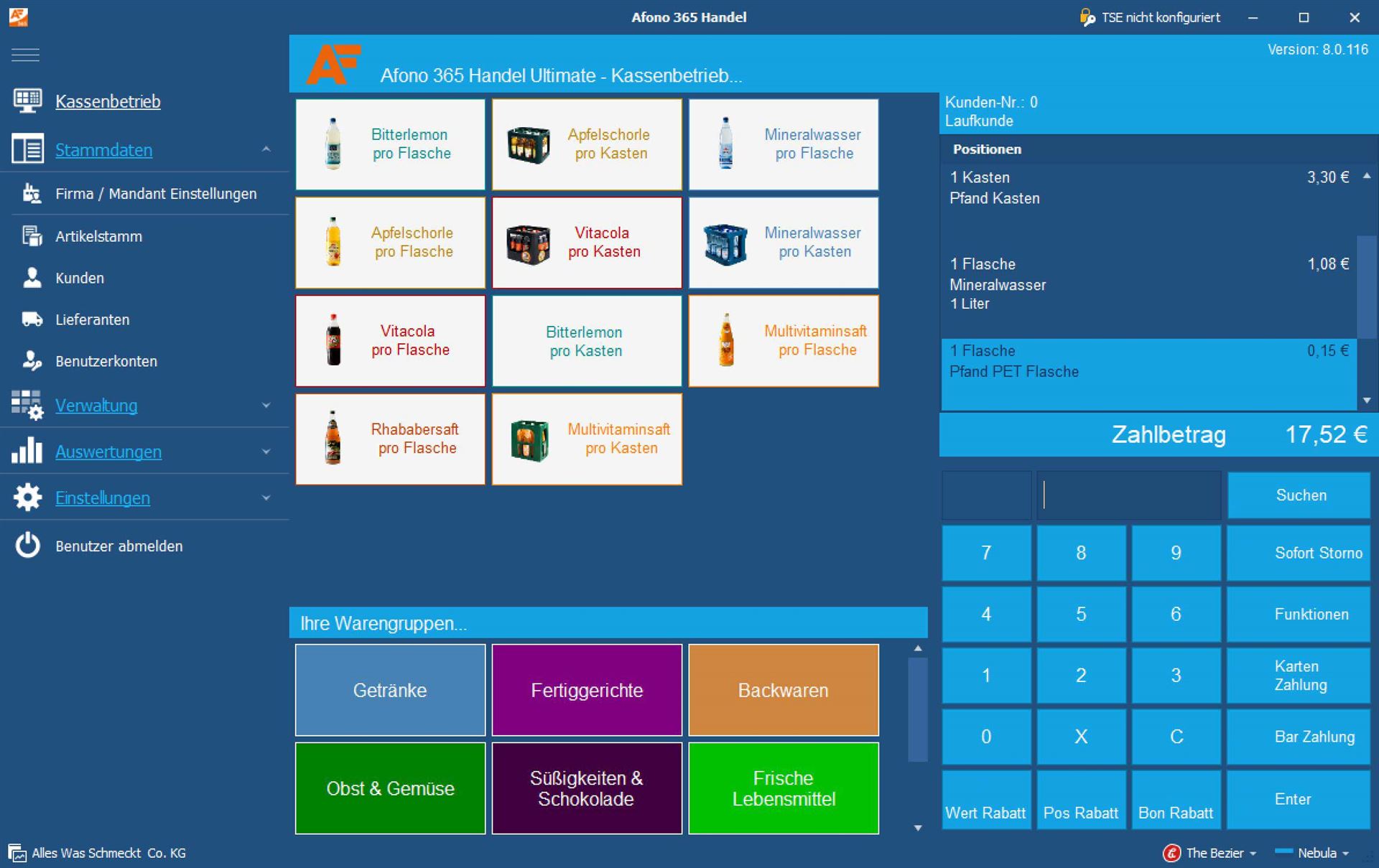Screen dimensions: 1379x868
Task: Click the Positionen list scroll-down arrow
Action: tap(1367, 401)
